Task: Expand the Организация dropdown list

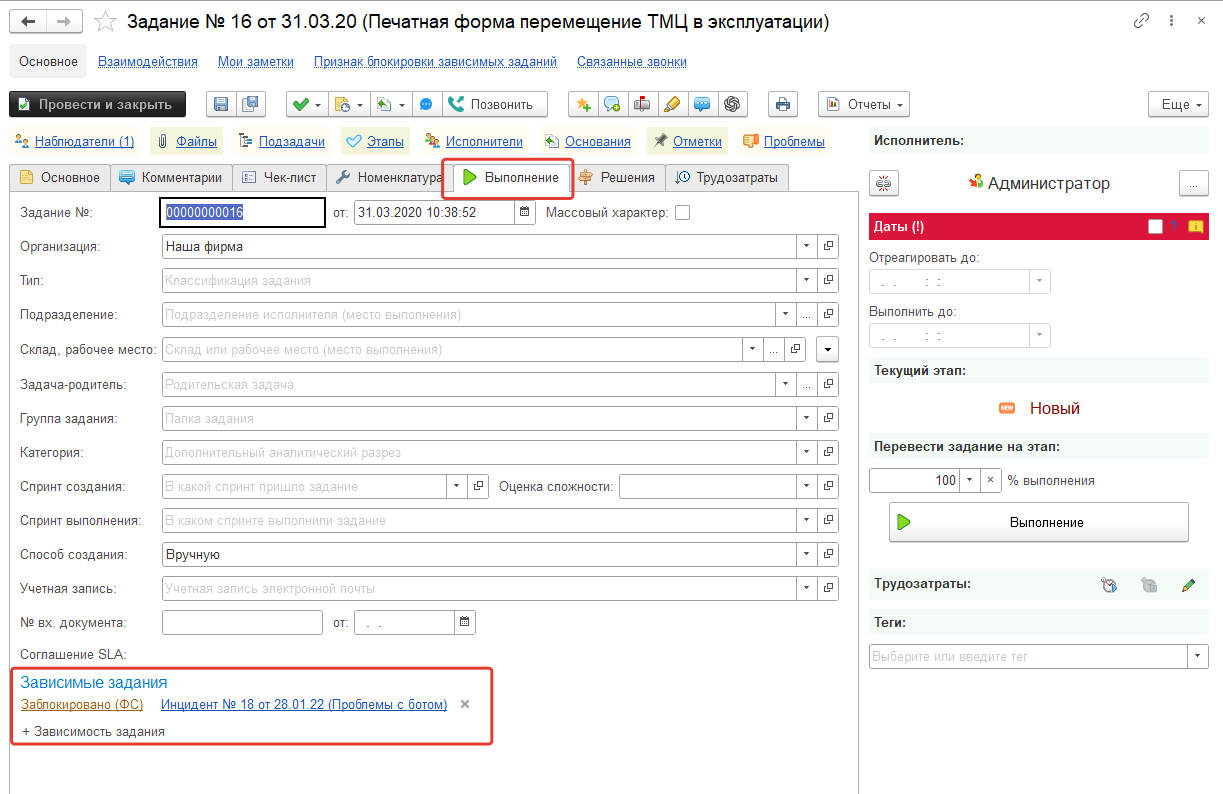Action: pos(807,246)
